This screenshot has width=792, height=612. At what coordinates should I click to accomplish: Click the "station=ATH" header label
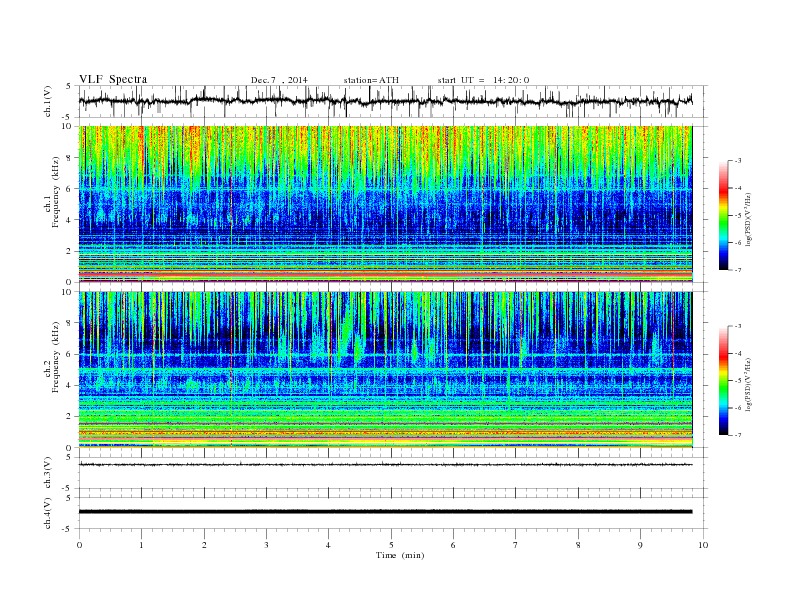click(371, 80)
